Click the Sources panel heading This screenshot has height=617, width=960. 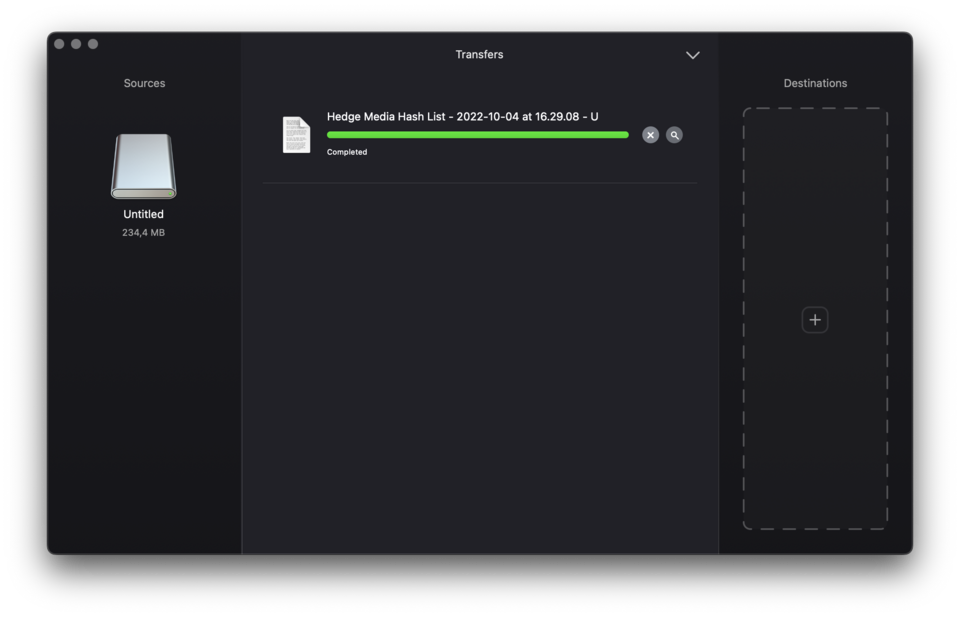pos(144,83)
